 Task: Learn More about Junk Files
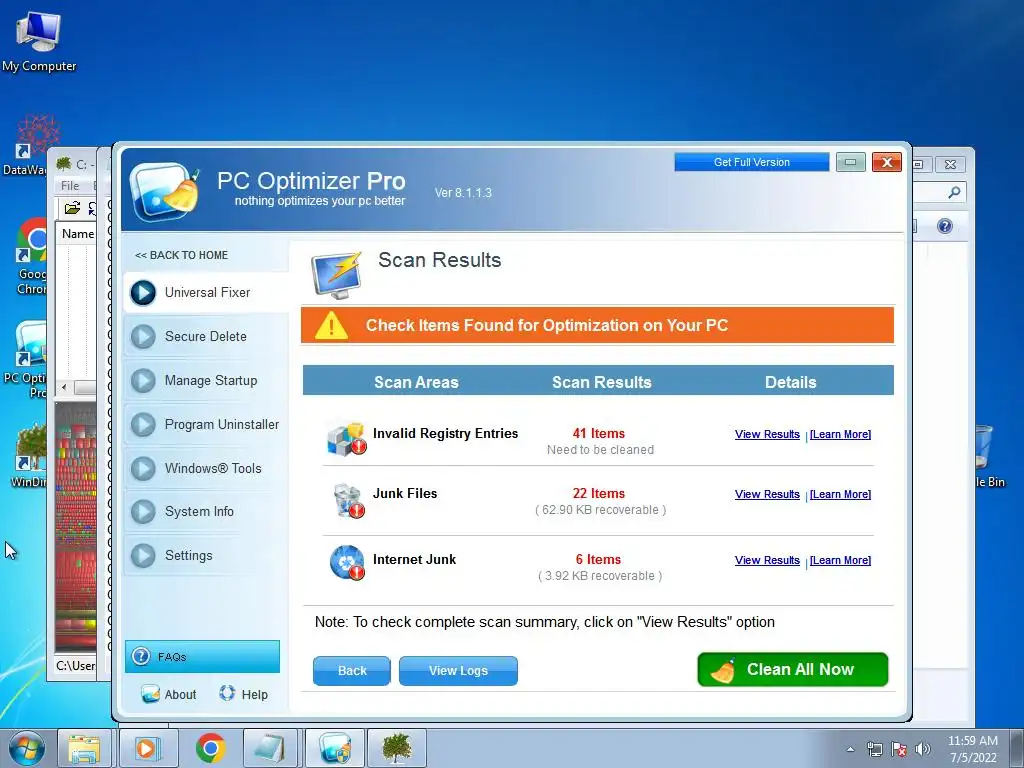point(840,494)
